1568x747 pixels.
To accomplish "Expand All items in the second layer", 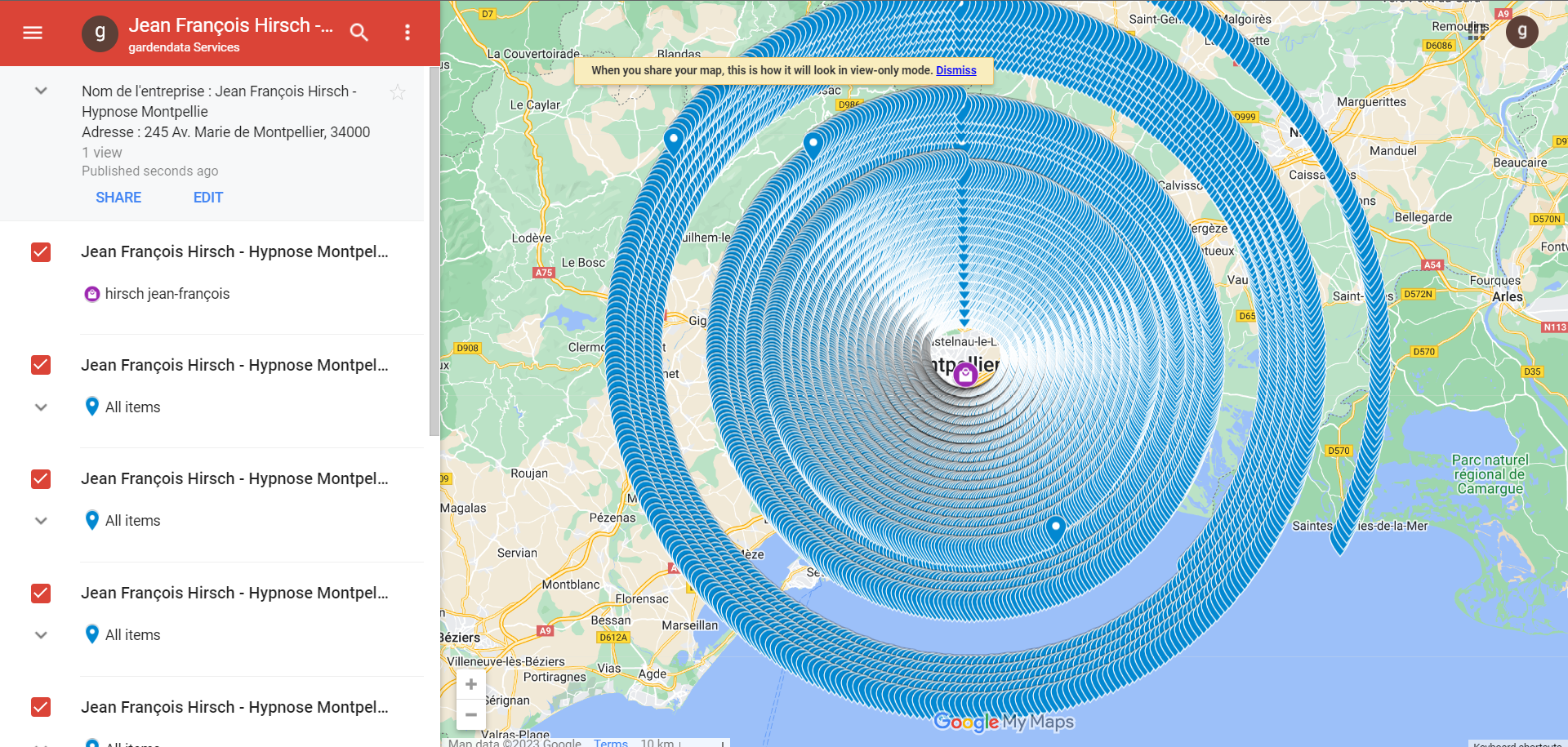I will tap(41, 407).
